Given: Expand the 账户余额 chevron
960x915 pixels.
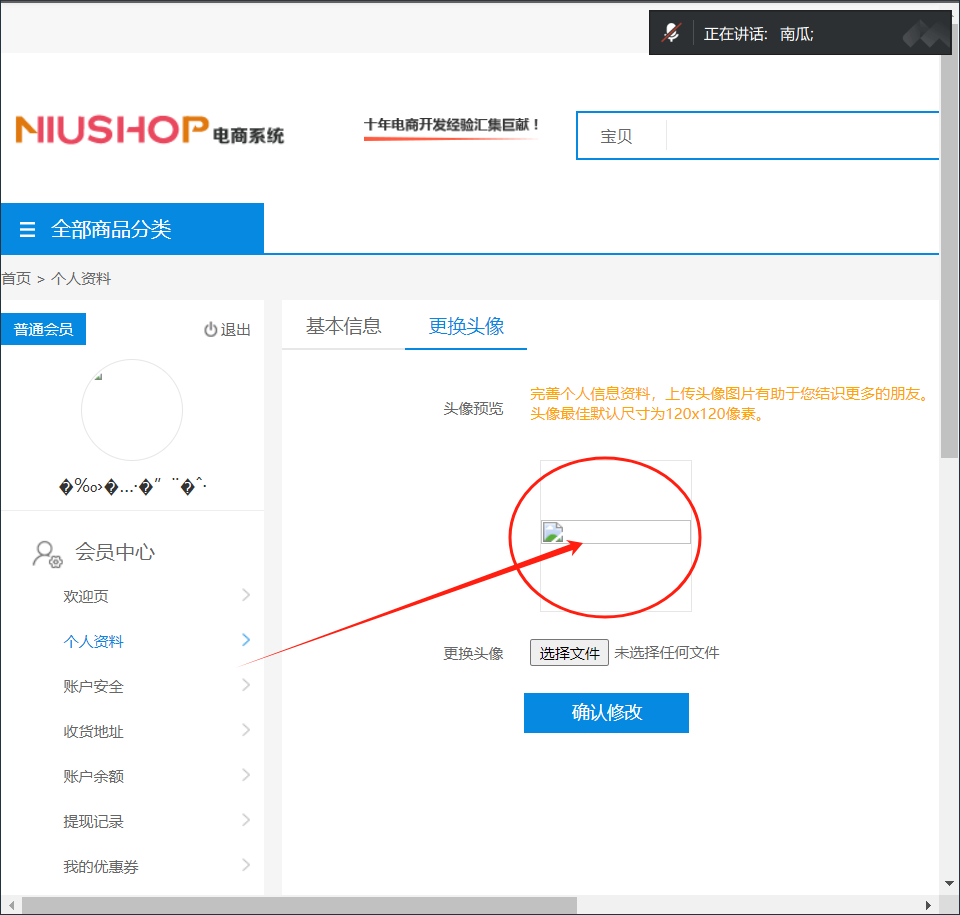Looking at the screenshot, I should [246, 775].
